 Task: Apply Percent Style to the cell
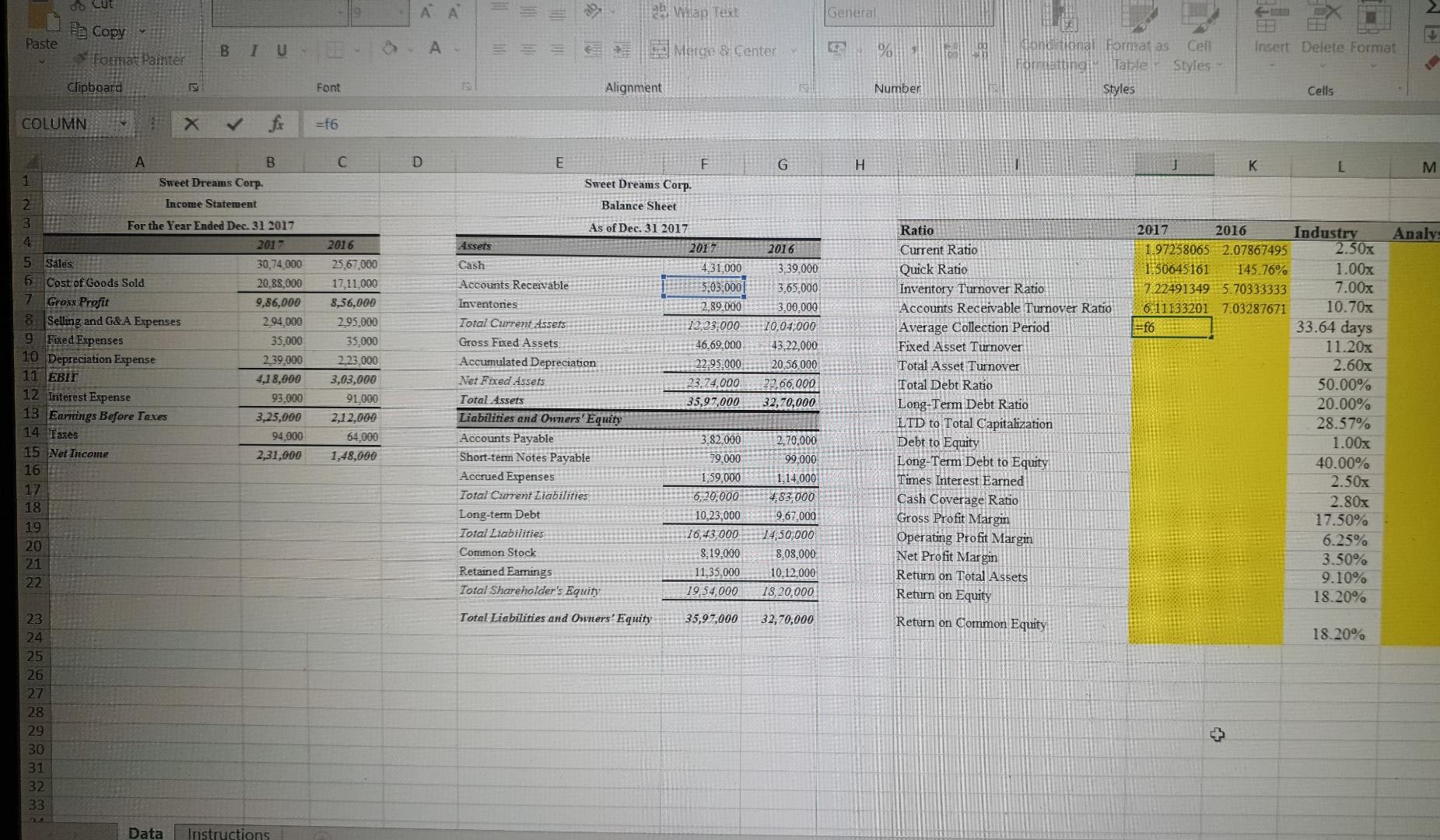(x=885, y=51)
